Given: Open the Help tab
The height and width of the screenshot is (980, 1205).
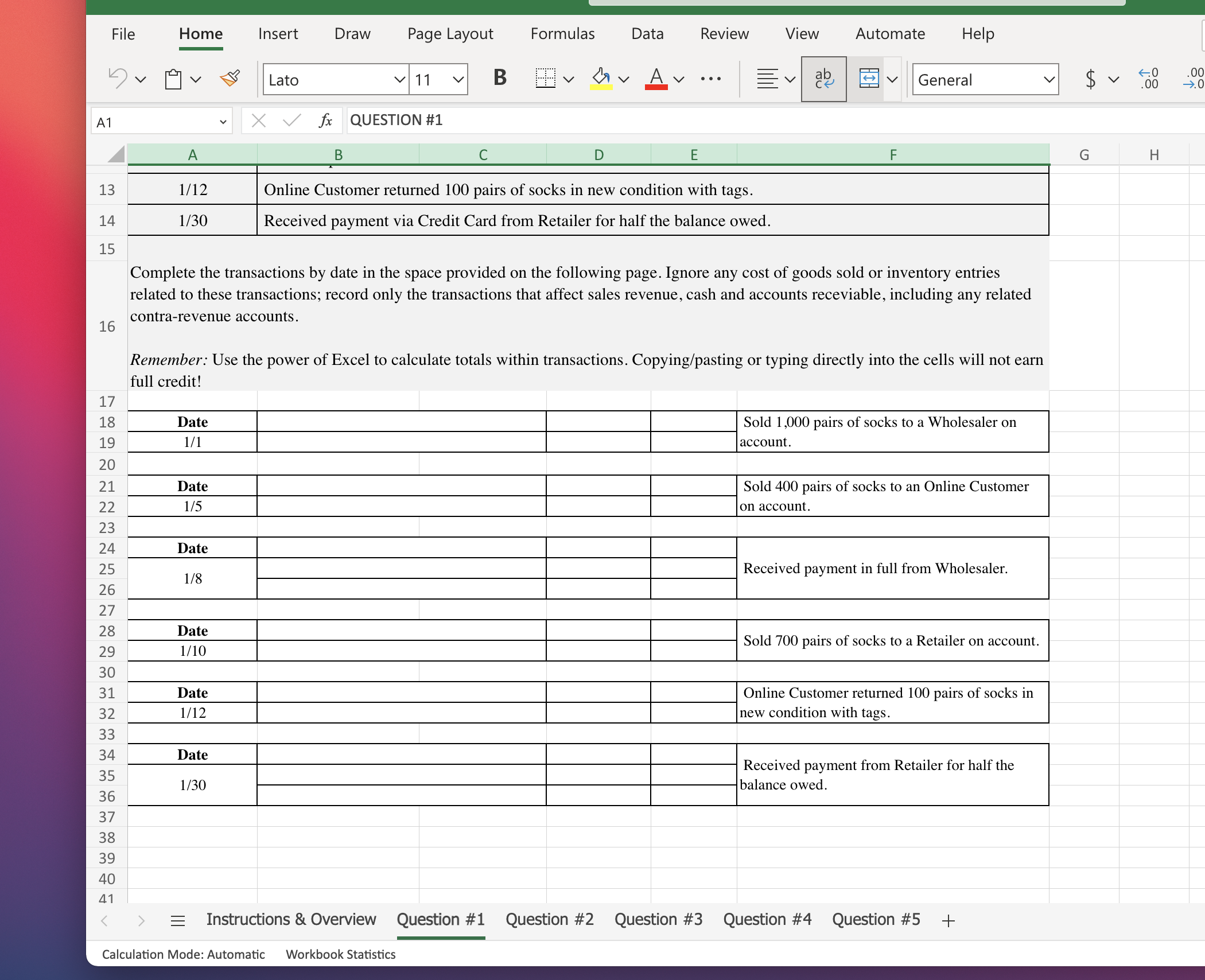Looking at the screenshot, I should pyautogui.click(x=978, y=34).
